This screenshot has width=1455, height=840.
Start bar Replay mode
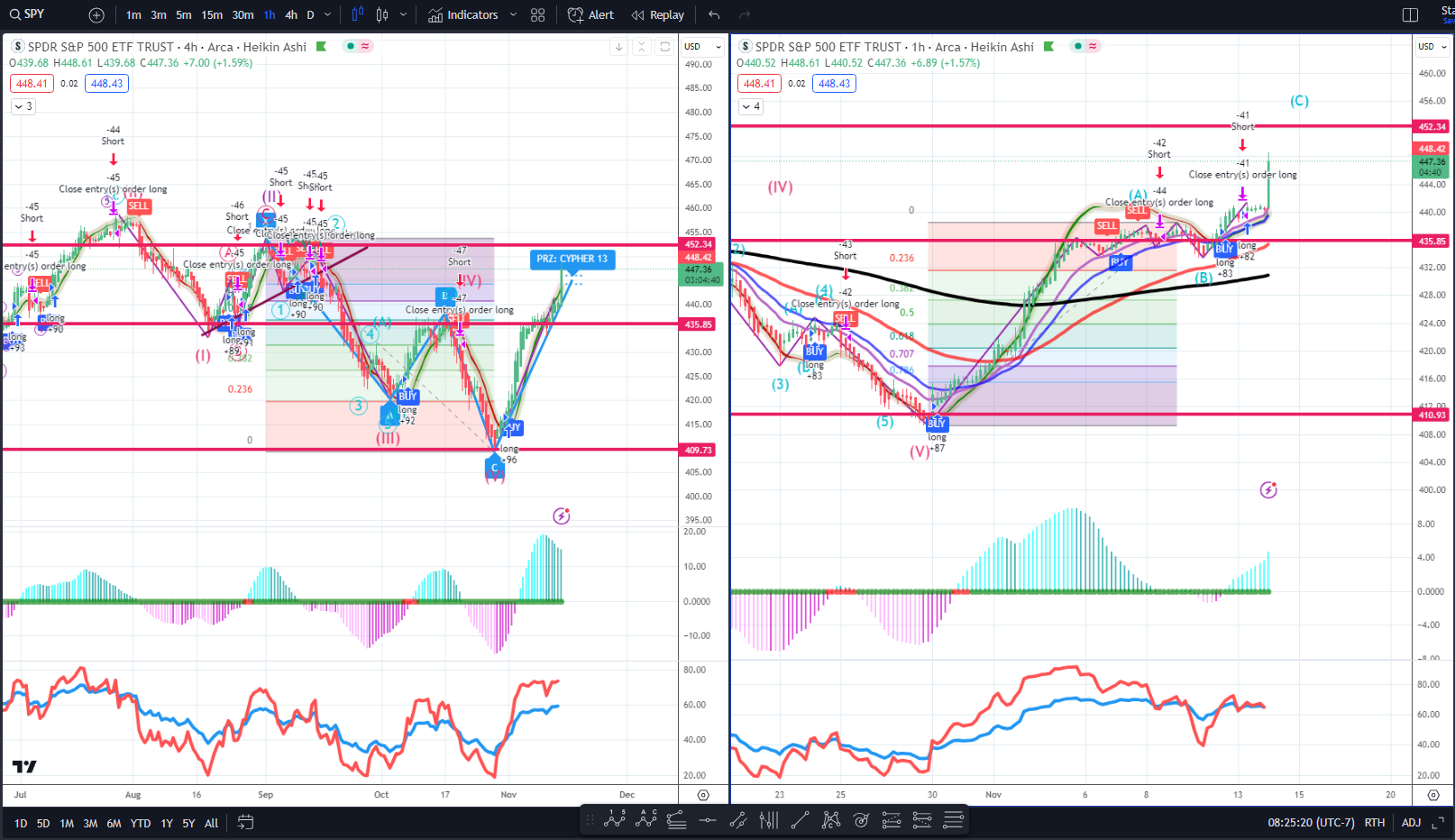tap(657, 15)
